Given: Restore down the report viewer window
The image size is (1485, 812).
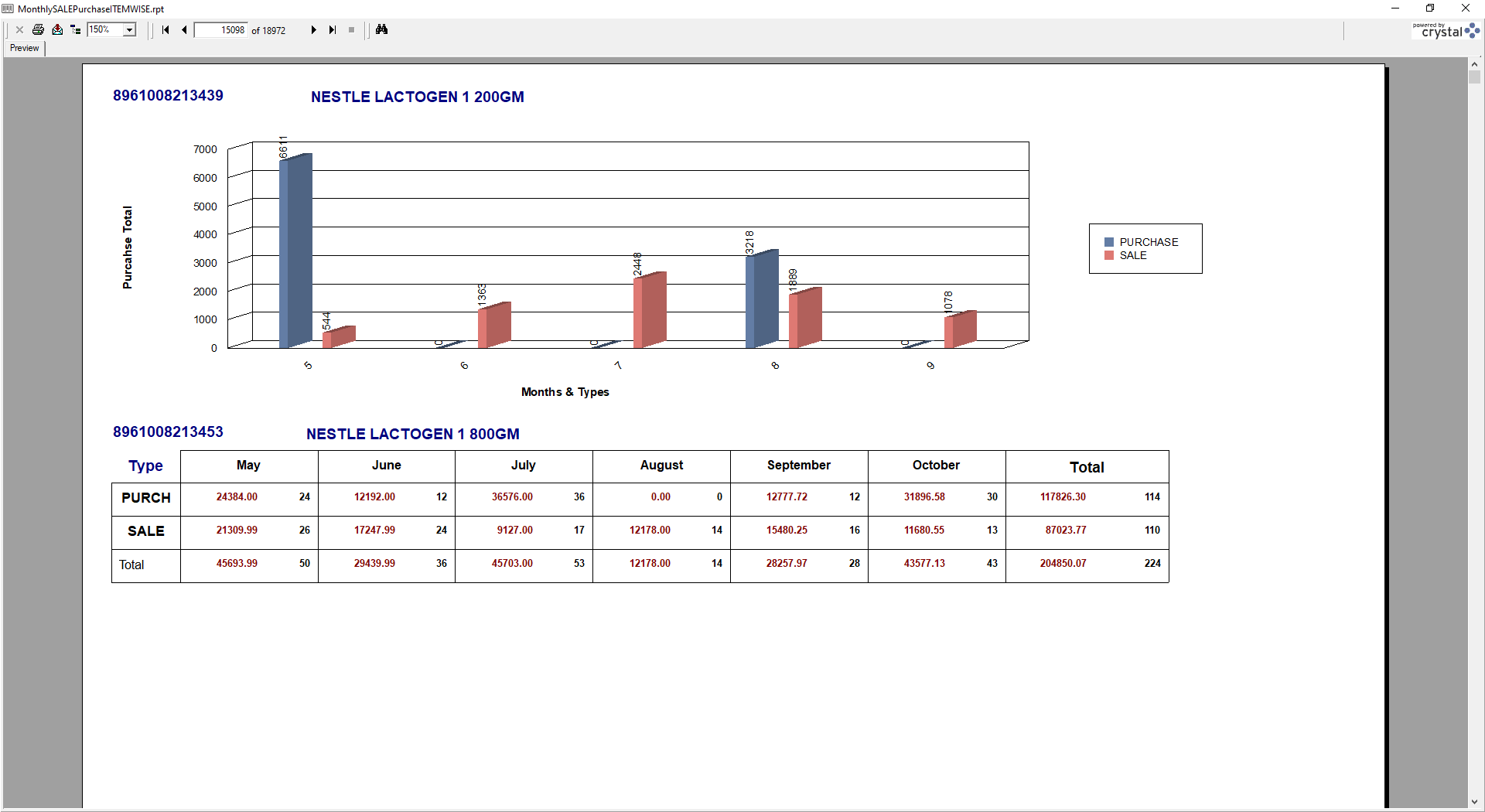Looking at the screenshot, I should 1430,9.
